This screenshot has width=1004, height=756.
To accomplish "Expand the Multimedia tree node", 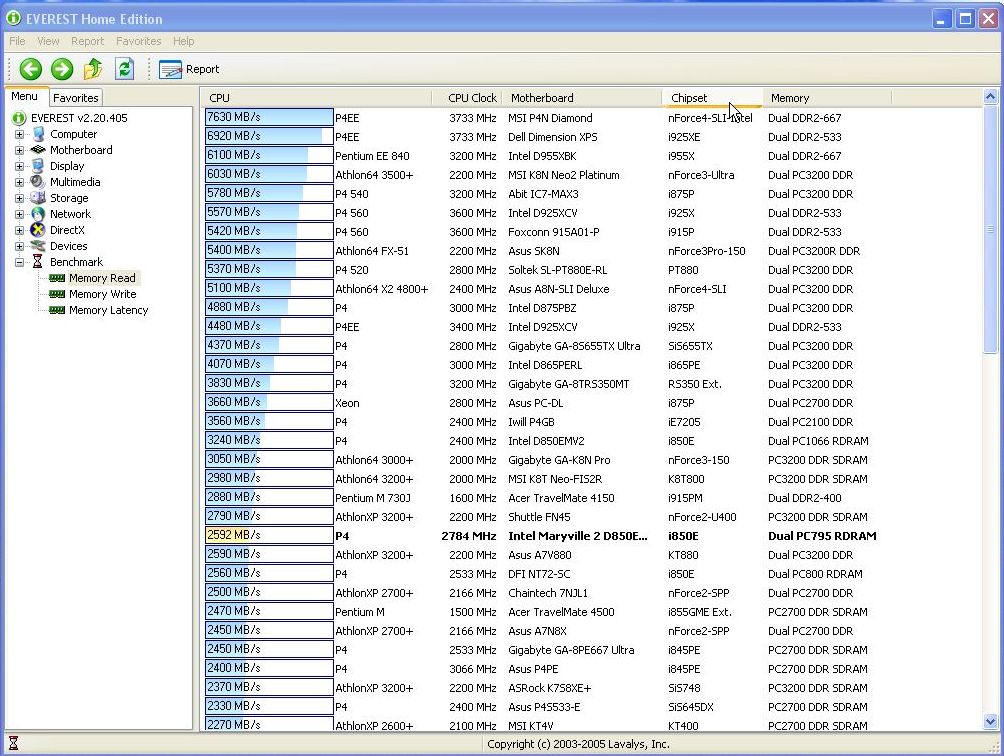I will coord(19,182).
